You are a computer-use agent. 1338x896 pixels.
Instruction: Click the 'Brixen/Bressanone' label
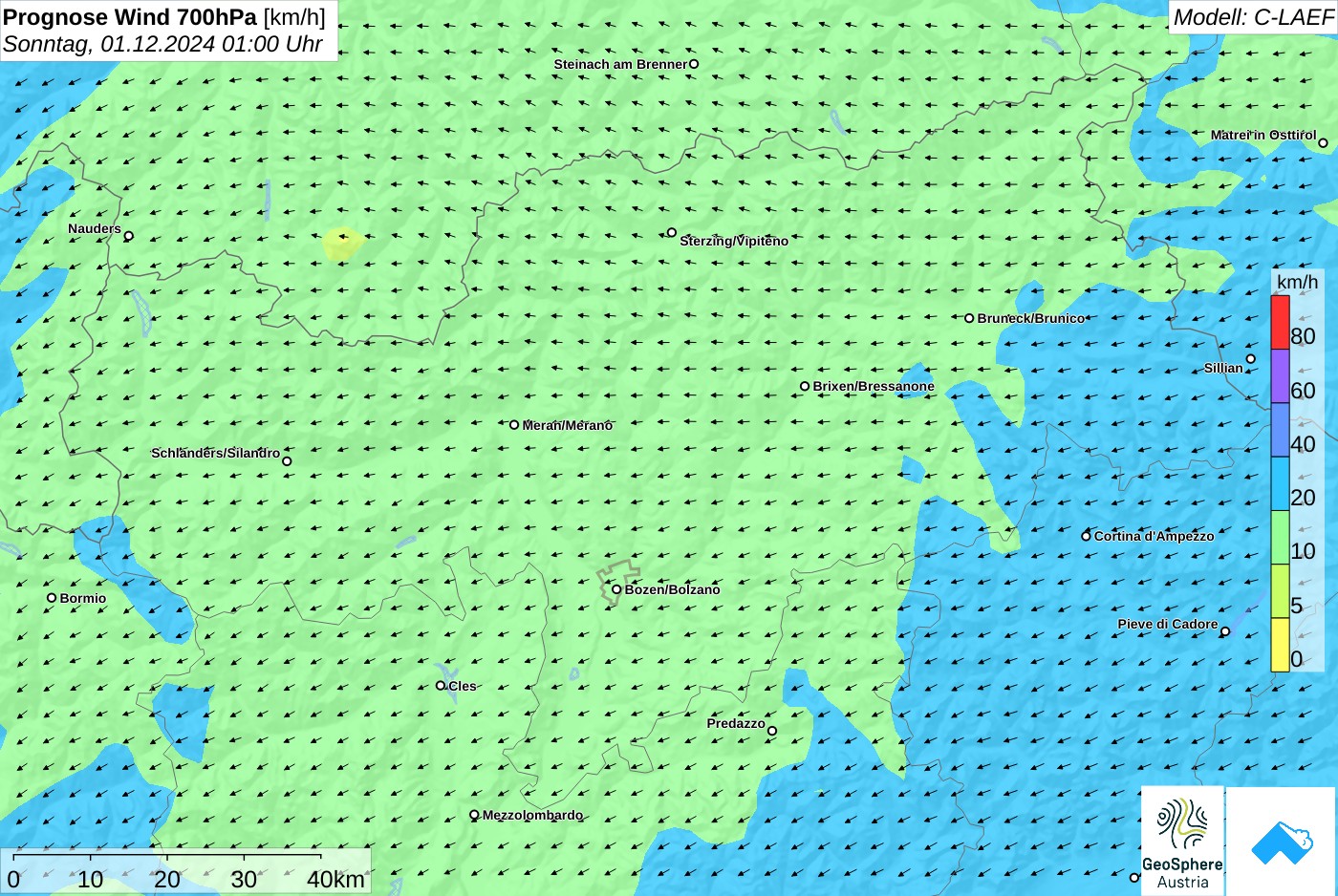coord(874,386)
